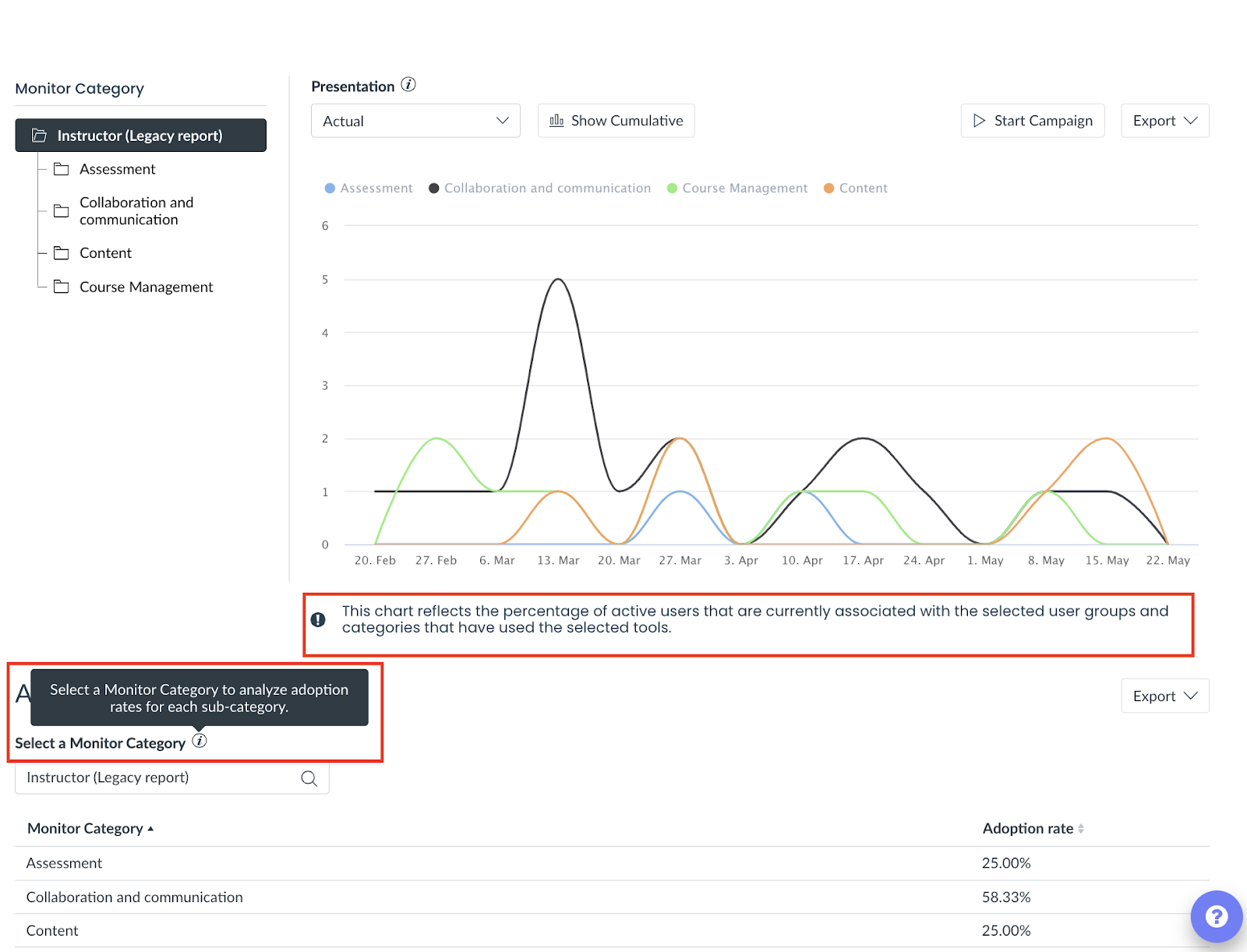Click the 25.00% adoption rate for Assessment

1006,863
